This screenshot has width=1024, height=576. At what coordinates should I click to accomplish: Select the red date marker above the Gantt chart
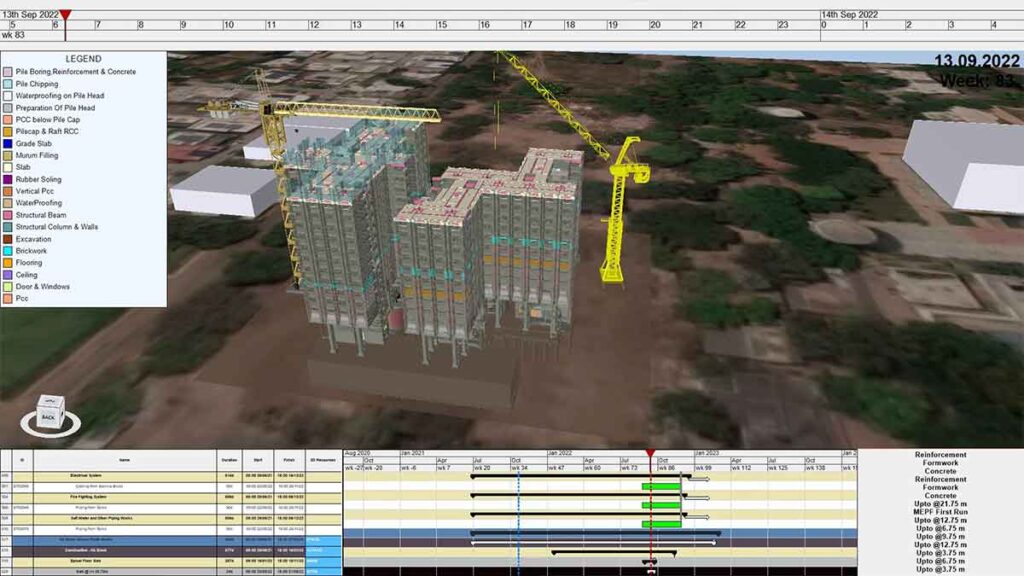[x=650, y=453]
